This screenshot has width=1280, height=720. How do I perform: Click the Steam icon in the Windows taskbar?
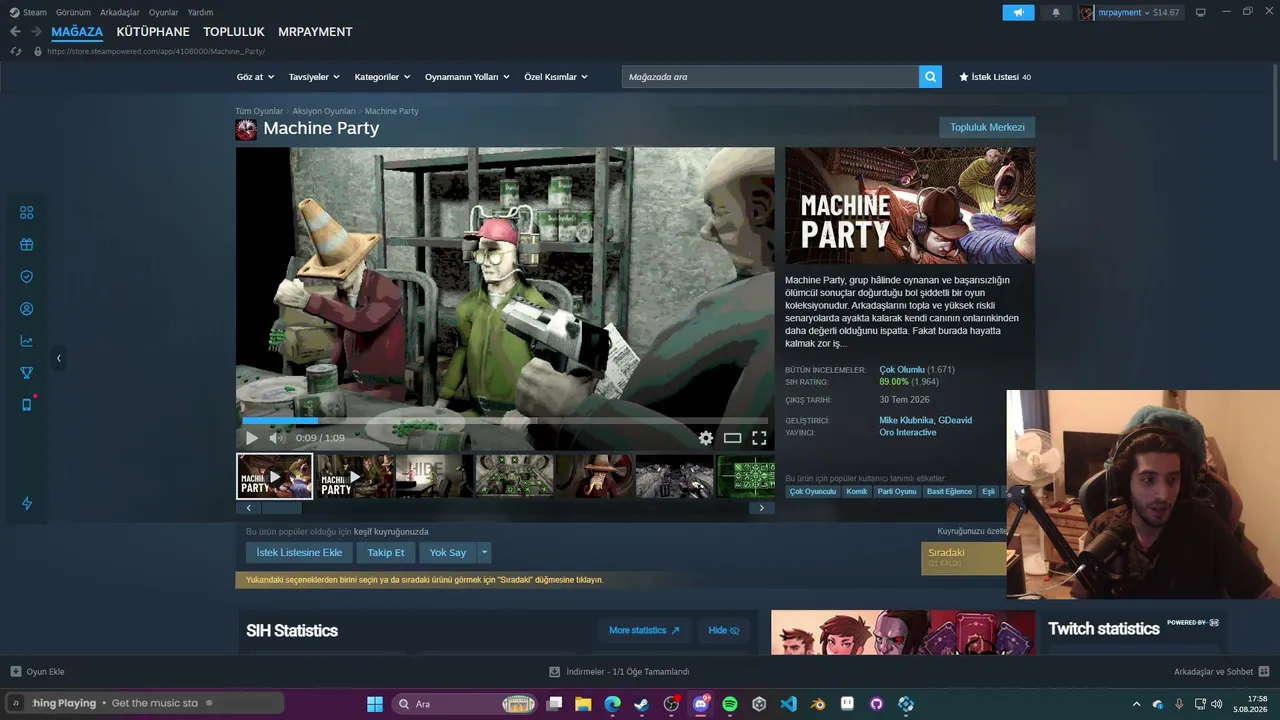641,704
